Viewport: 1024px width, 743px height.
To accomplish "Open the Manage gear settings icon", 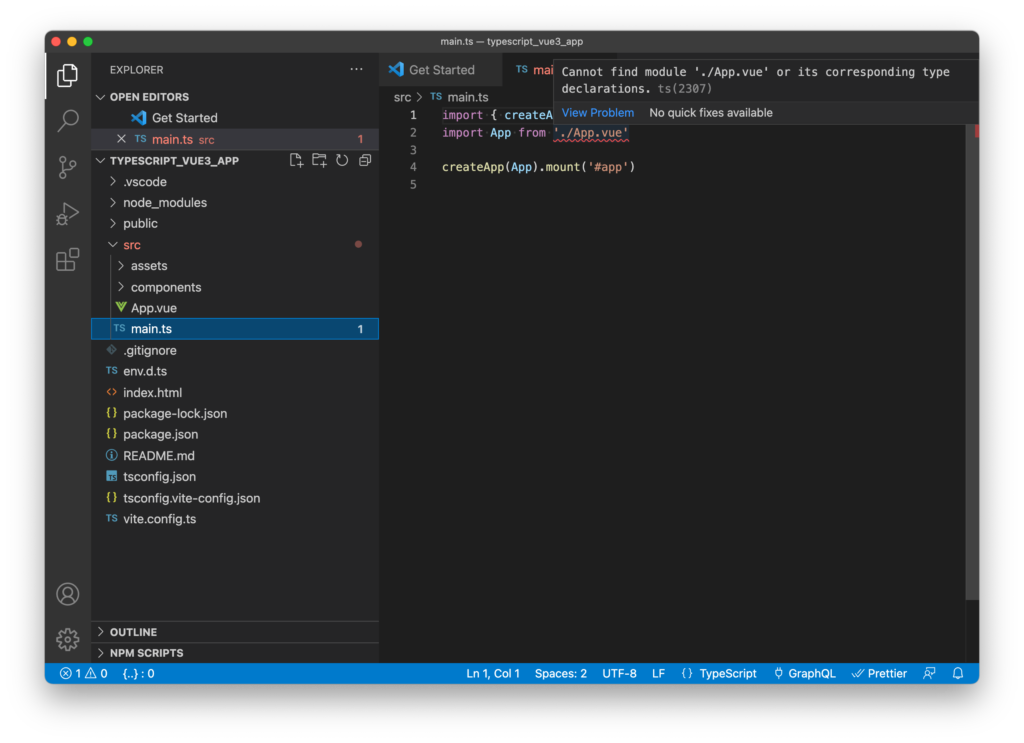I will [x=68, y=639].
